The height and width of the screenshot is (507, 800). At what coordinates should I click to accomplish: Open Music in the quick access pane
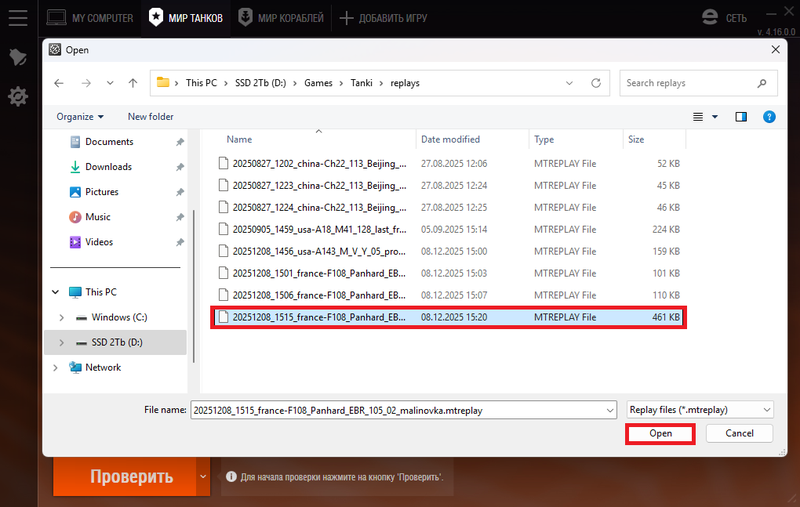click(97, 217)
